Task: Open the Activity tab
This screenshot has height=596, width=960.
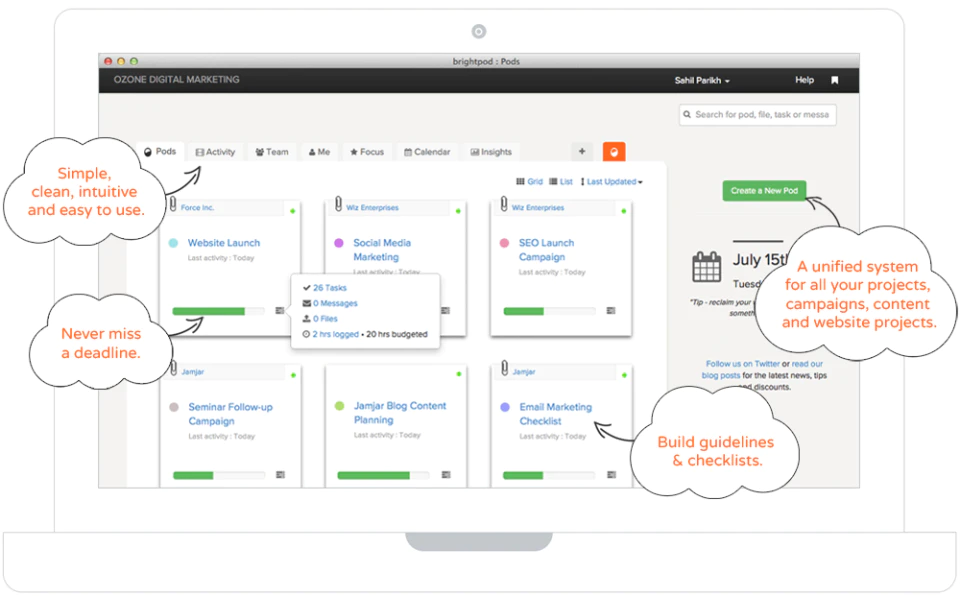Action: pos(215,152)
